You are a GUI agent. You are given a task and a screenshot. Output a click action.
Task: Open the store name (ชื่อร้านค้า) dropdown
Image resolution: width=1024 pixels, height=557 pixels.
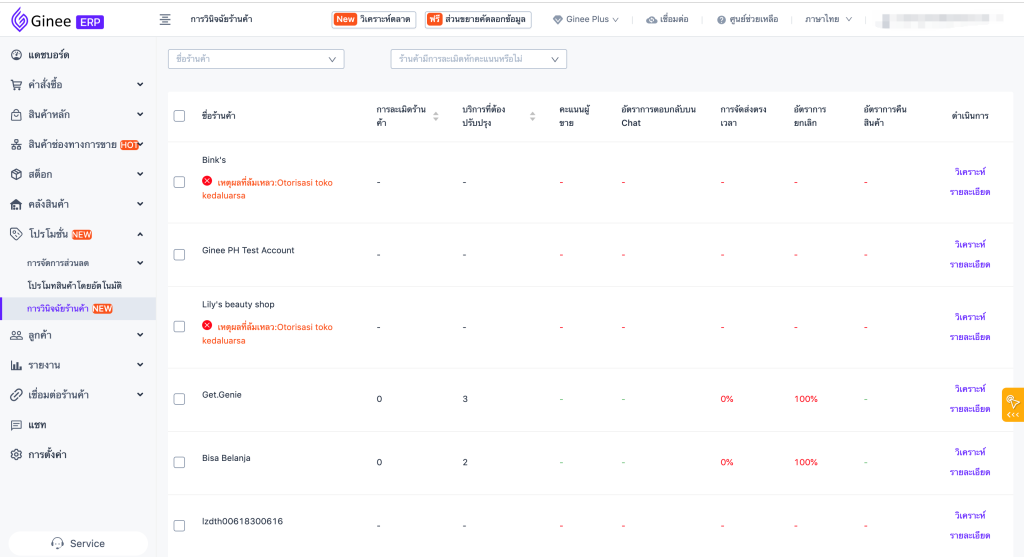click(256, 59)
